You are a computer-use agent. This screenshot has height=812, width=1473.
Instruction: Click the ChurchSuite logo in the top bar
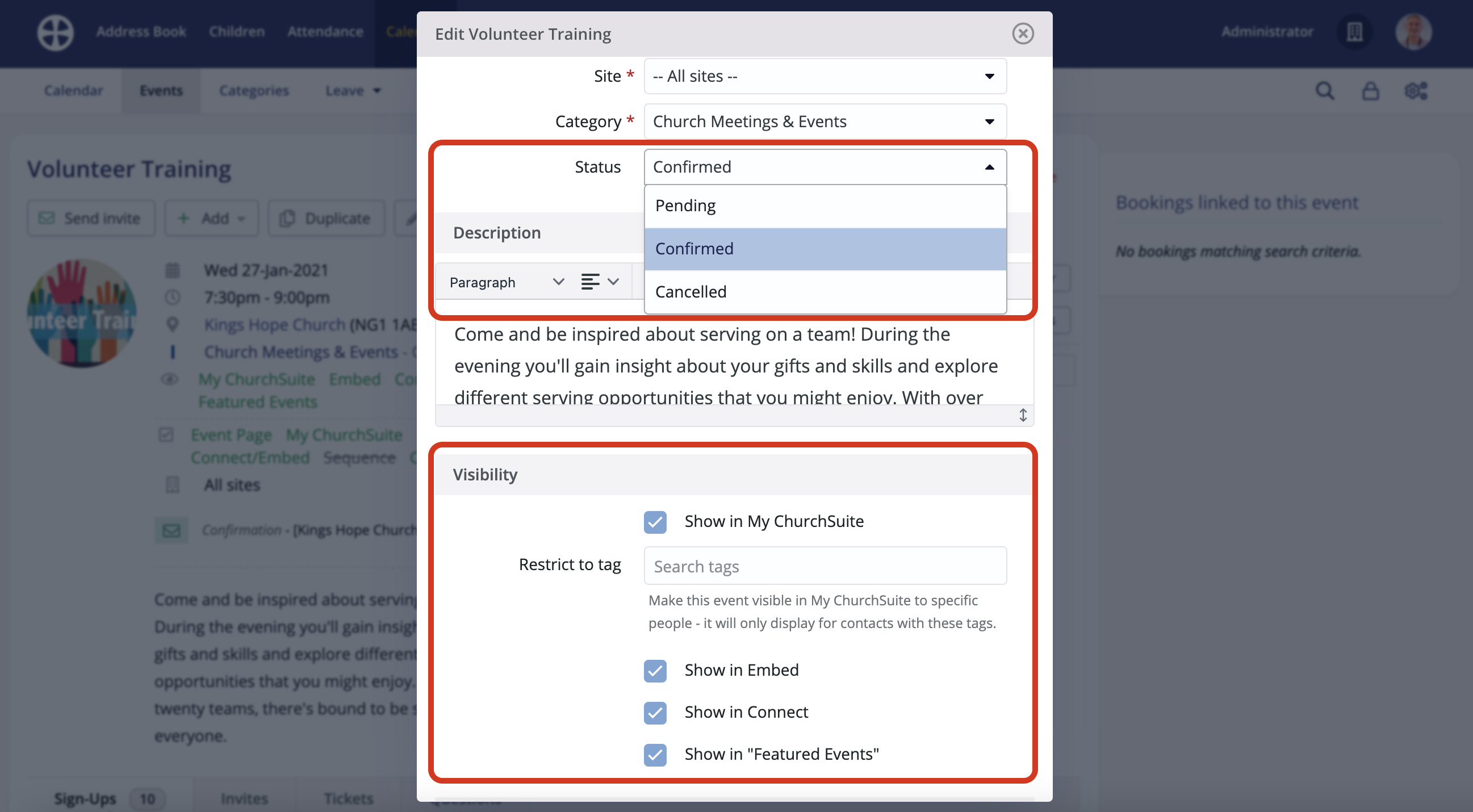coord(55,32)
